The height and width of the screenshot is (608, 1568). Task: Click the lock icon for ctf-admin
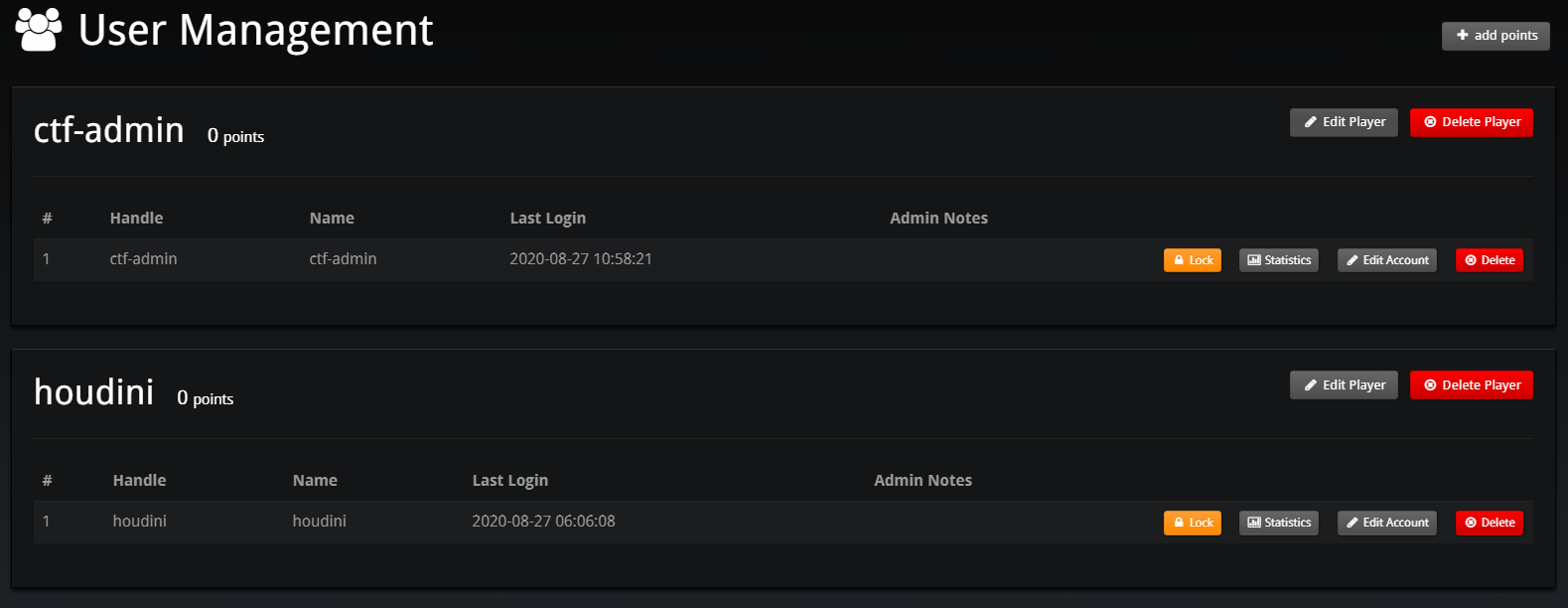click(1178, 259)
